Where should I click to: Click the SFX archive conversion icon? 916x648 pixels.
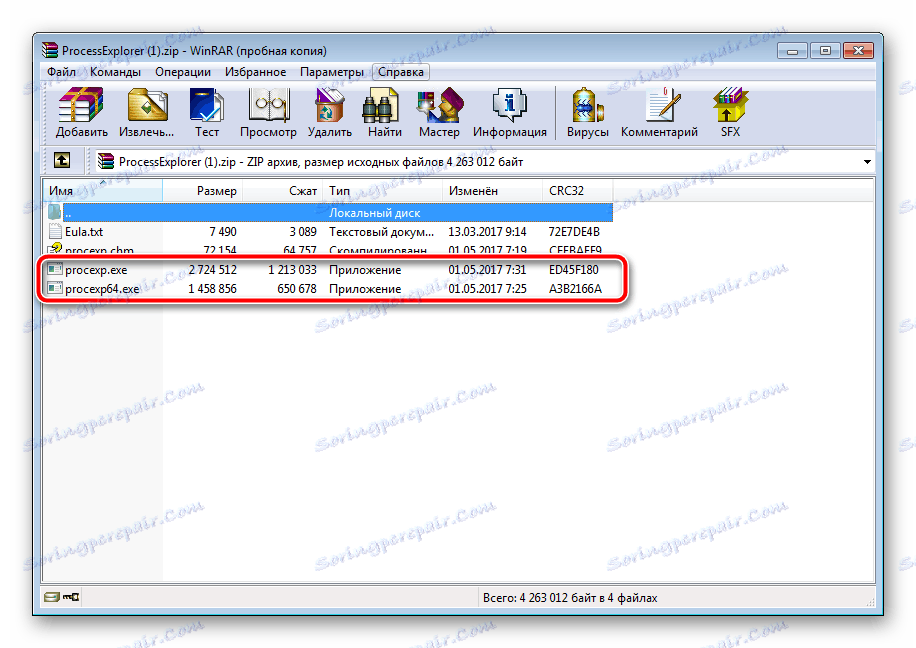pyautogui.click(x=730, y=113)
